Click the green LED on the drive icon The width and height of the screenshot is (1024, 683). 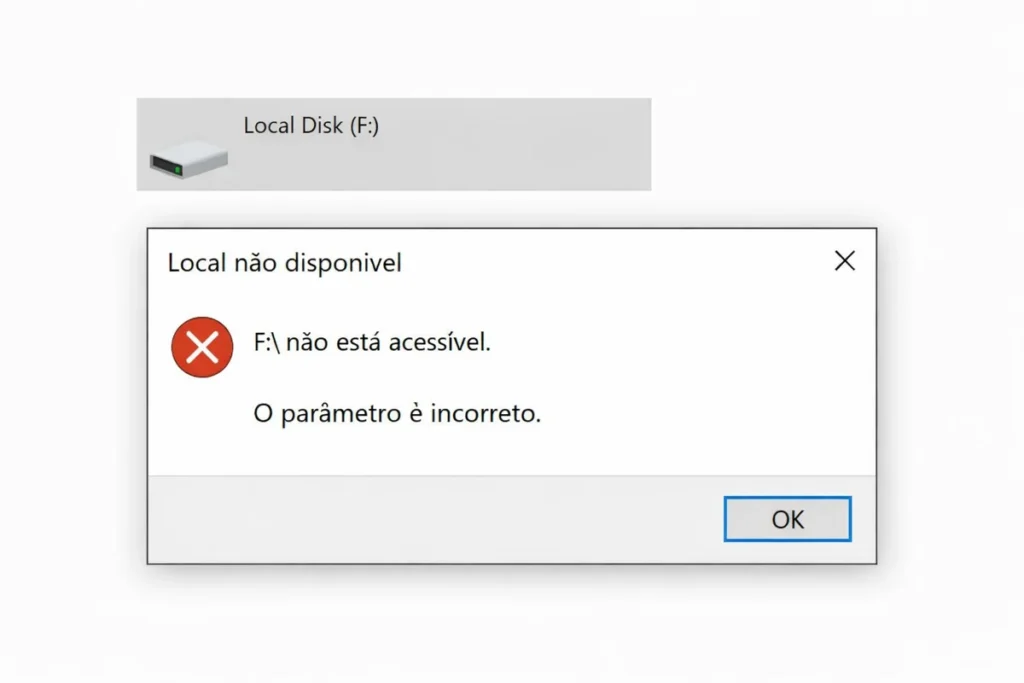(177, 170)
